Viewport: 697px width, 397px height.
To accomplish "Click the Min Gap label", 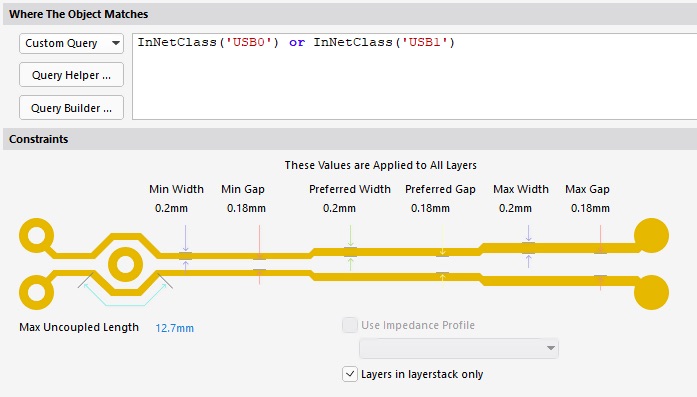I will point(243,189).
